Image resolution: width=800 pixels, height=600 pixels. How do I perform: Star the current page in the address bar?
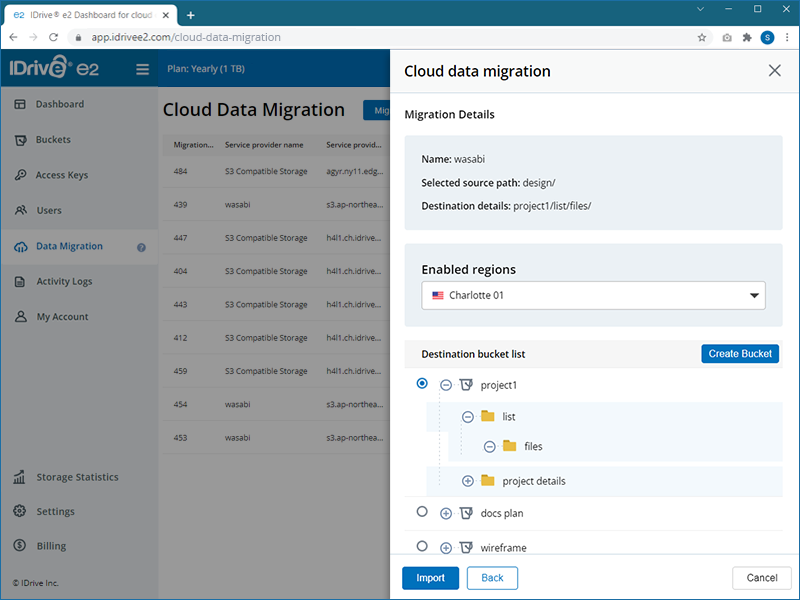[x=703, y=37]
